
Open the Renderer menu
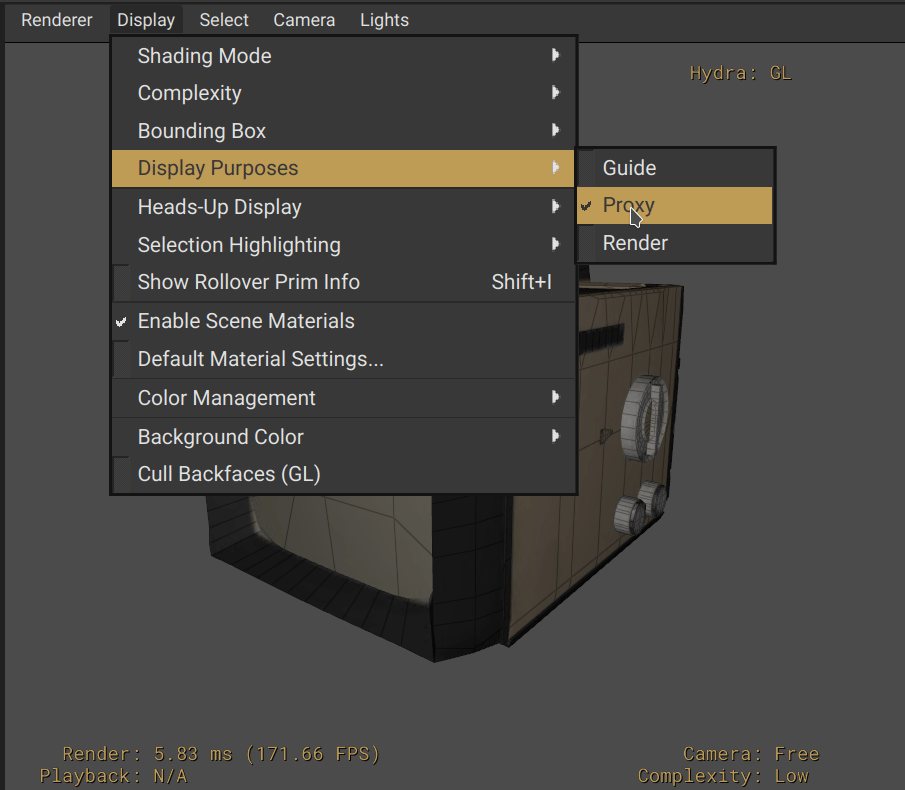click(57, 20)
